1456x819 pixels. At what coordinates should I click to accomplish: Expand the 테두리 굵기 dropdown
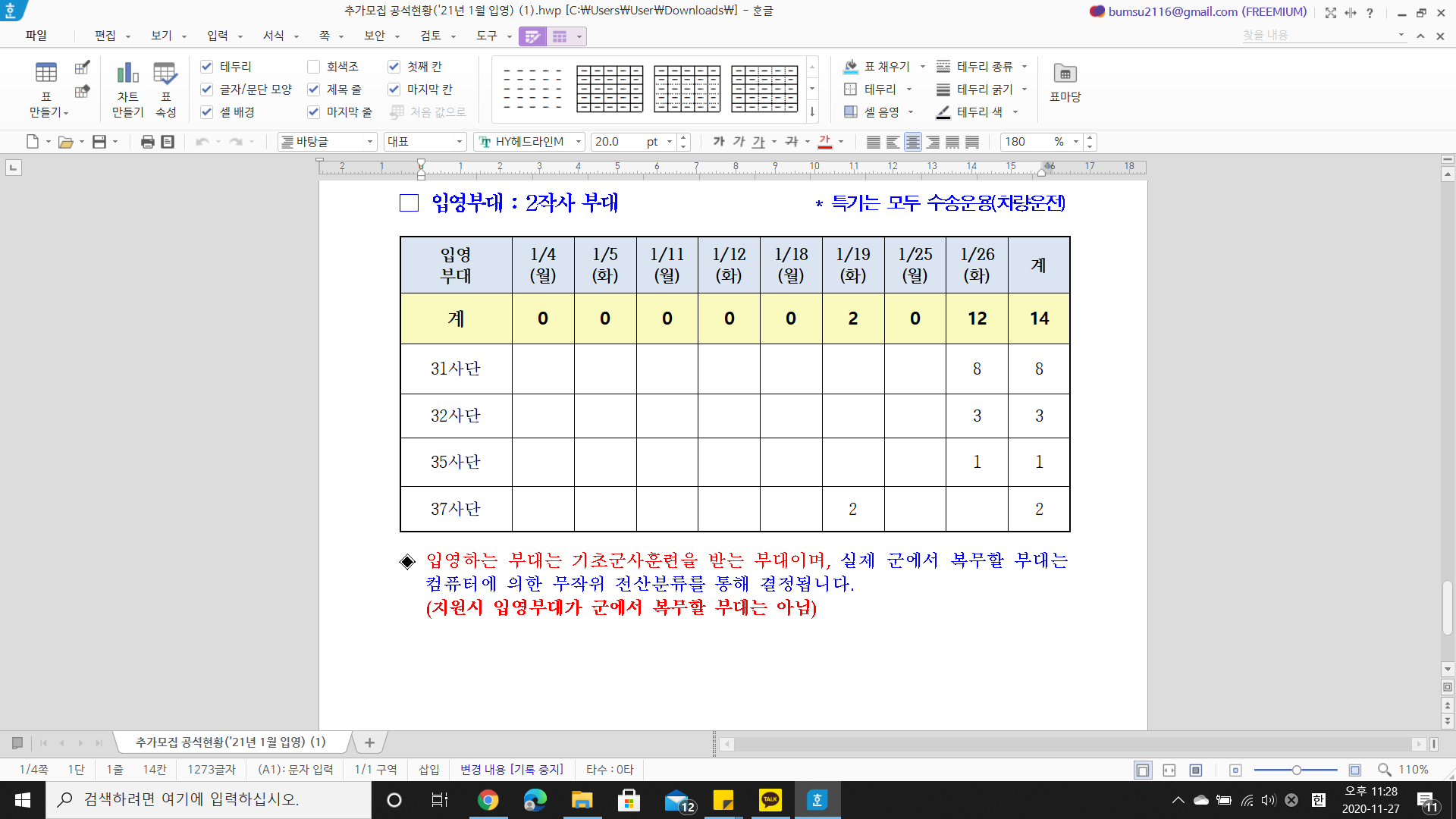coord(1025,89)
